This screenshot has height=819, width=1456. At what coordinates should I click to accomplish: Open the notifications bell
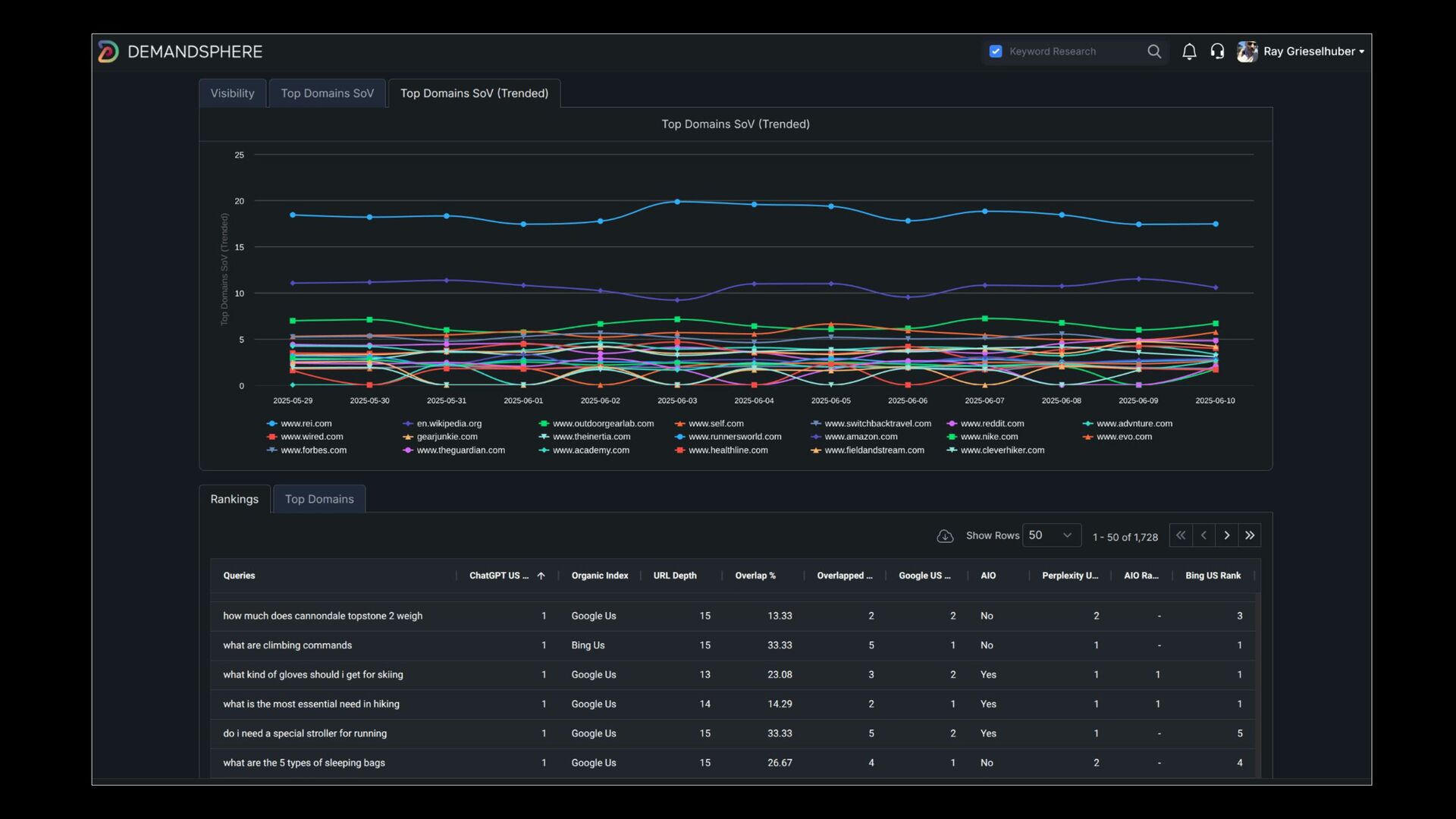coord(1189,52)
